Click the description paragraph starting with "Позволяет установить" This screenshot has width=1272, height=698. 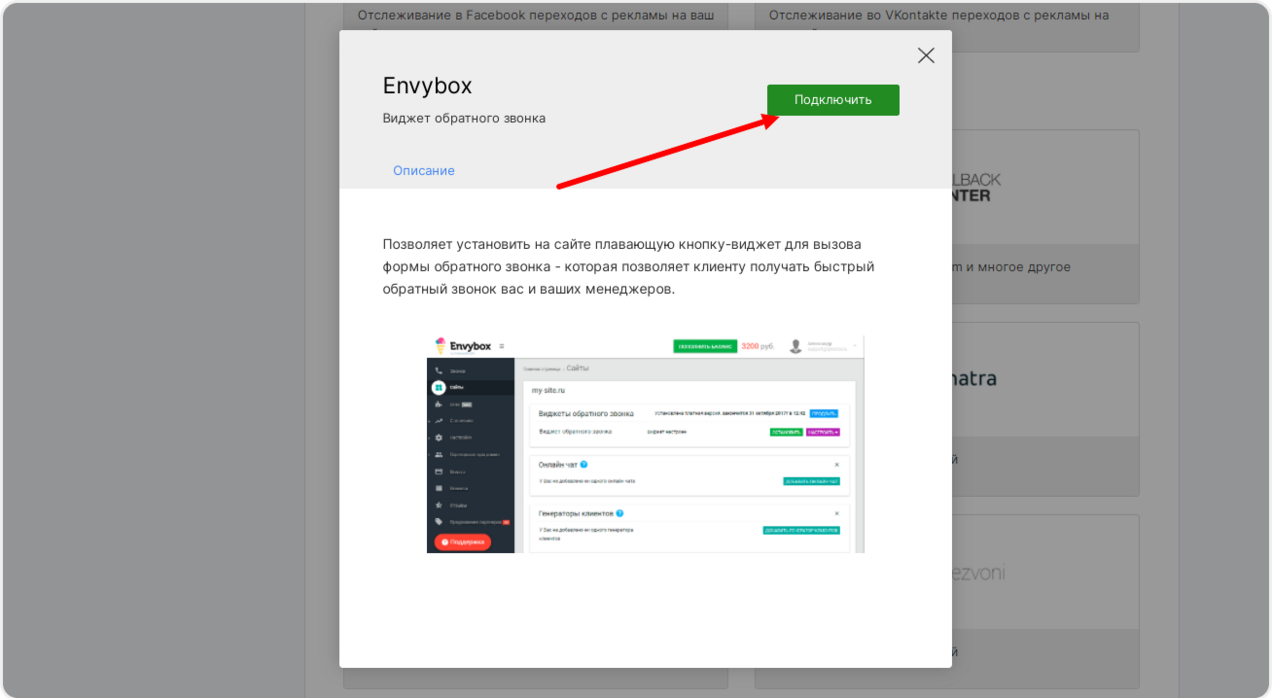629,267
